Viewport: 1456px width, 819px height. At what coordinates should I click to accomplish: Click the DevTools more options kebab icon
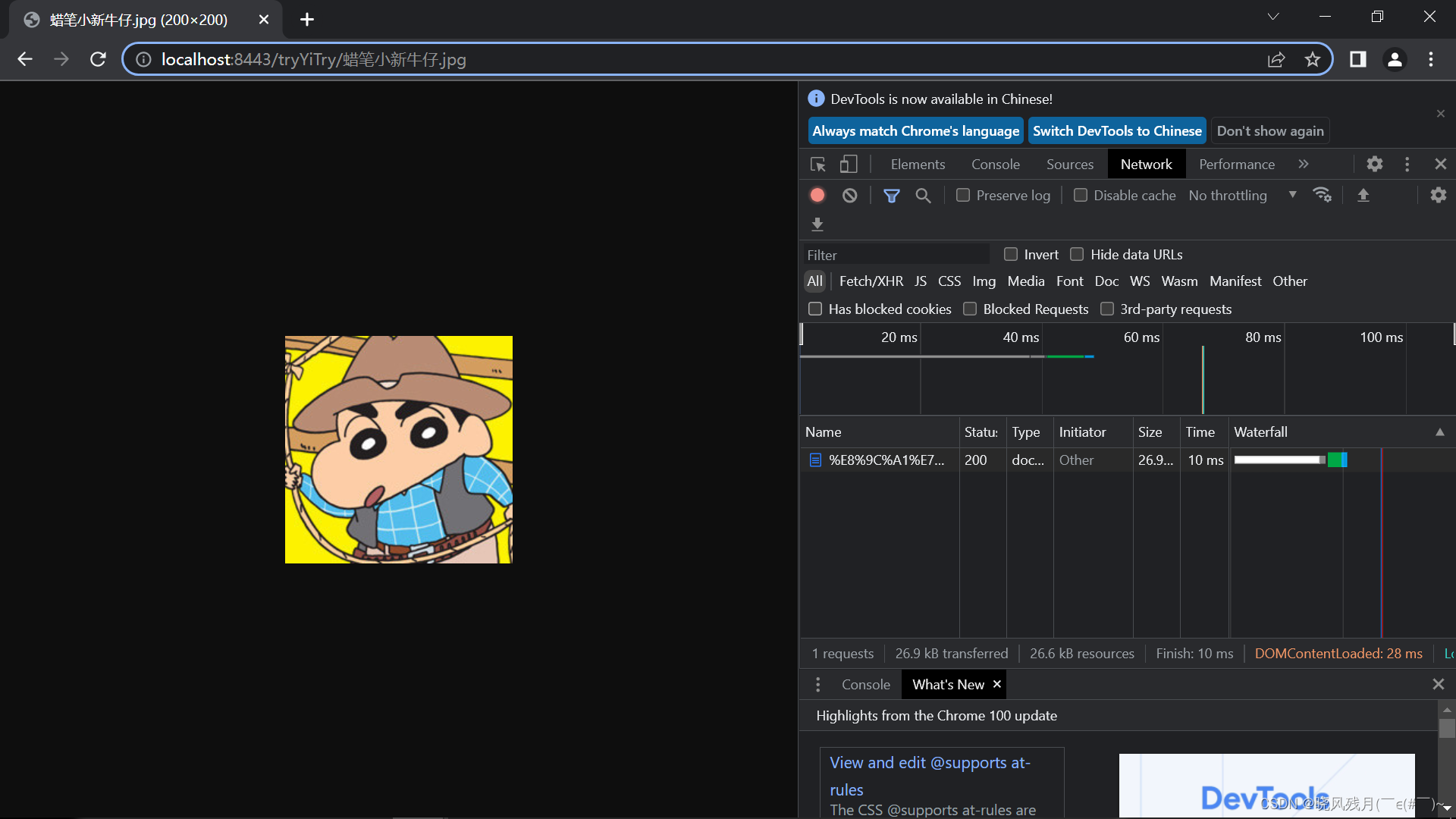1407,164
